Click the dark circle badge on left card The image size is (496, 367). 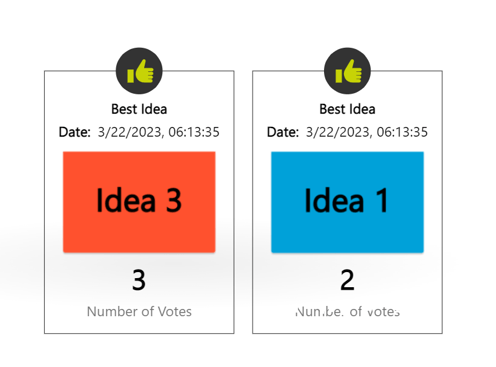click(139, 71)
